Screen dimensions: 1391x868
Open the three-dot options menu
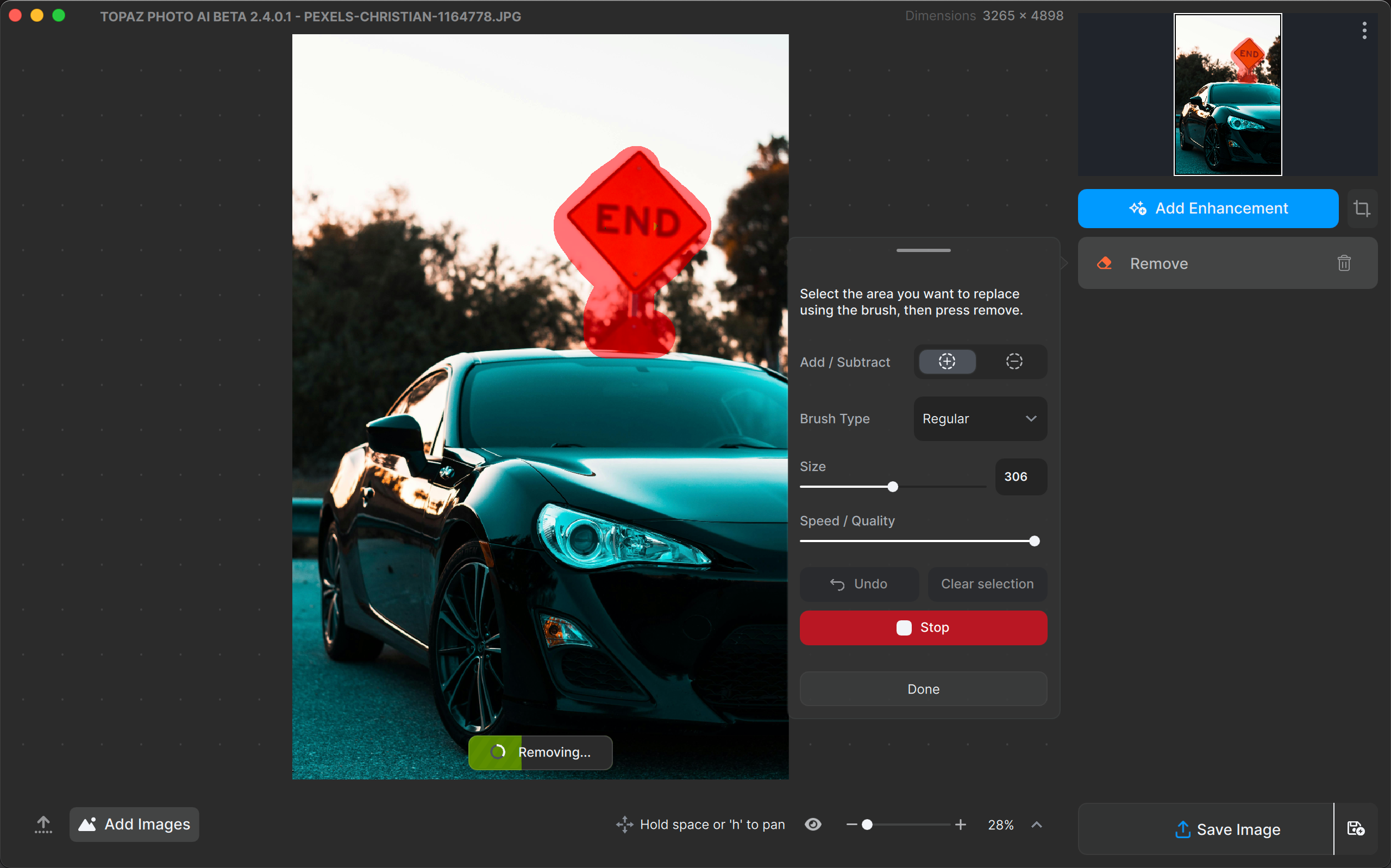coord(1364,30)
